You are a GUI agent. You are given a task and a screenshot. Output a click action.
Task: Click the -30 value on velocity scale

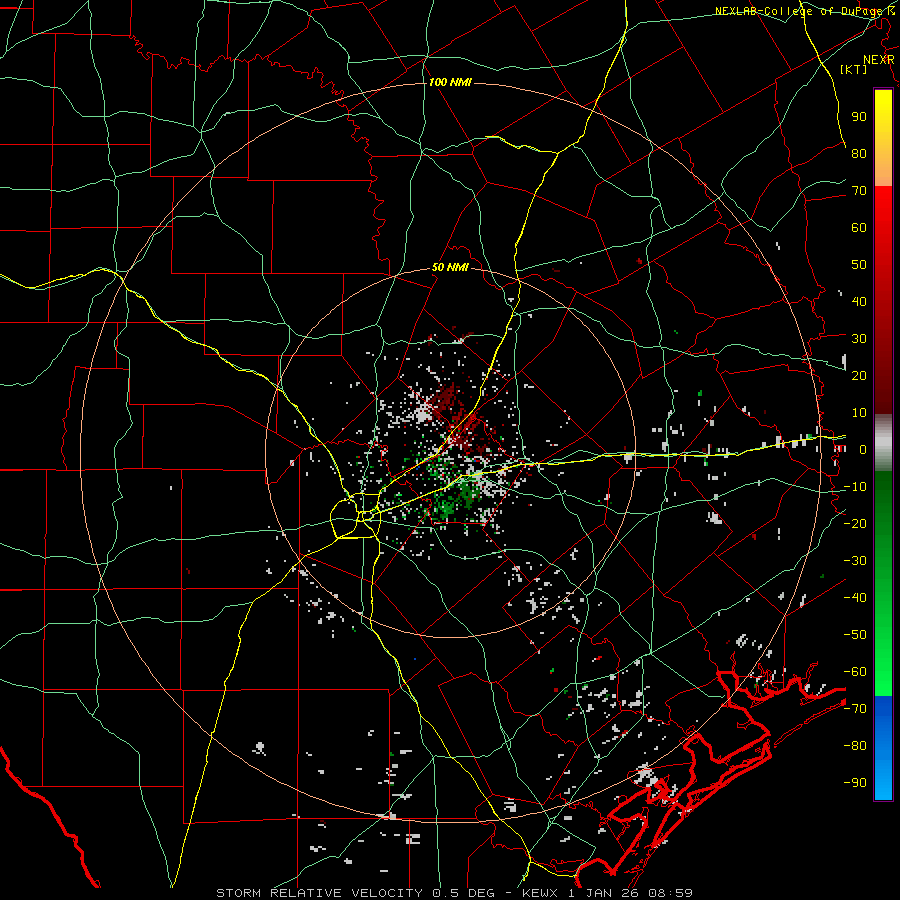[855, 561]
